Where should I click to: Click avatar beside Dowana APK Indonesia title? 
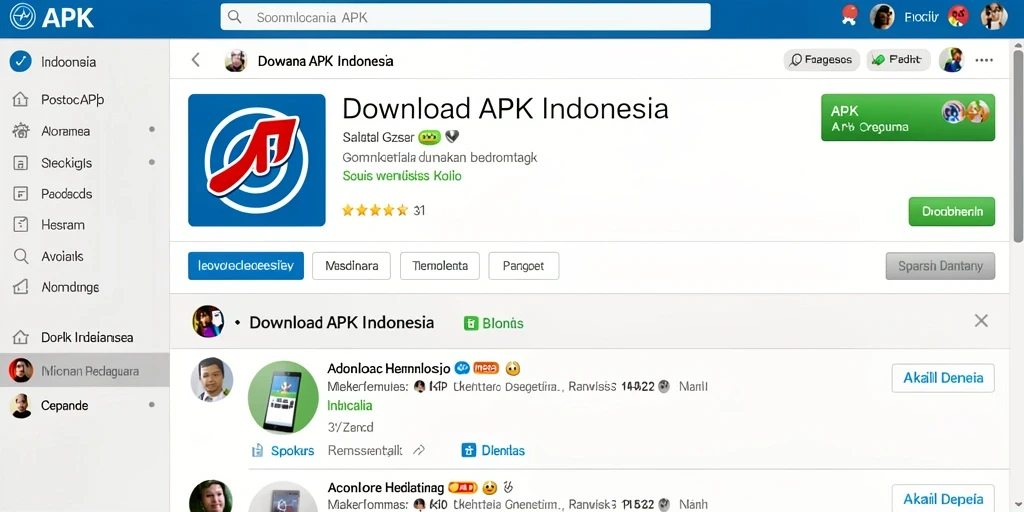235,60
